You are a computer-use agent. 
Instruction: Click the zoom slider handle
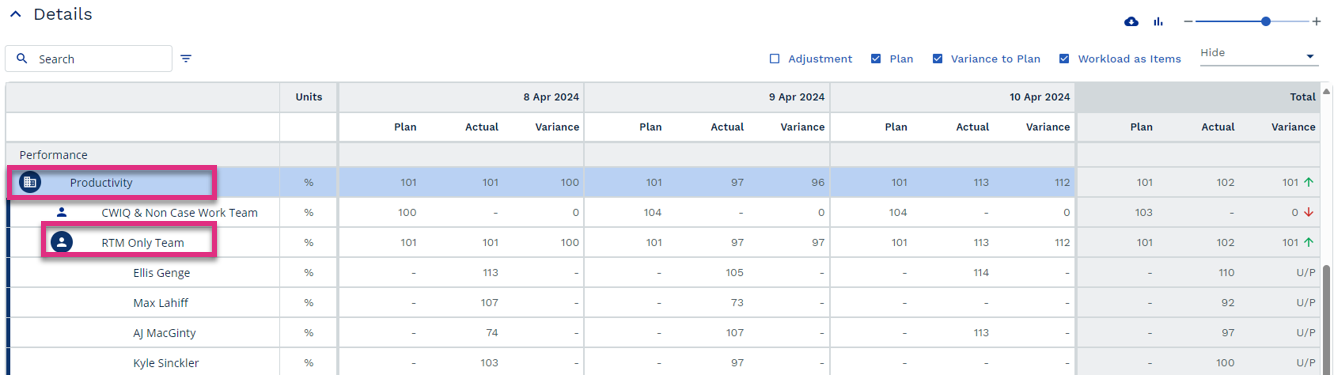(1266, 21)
